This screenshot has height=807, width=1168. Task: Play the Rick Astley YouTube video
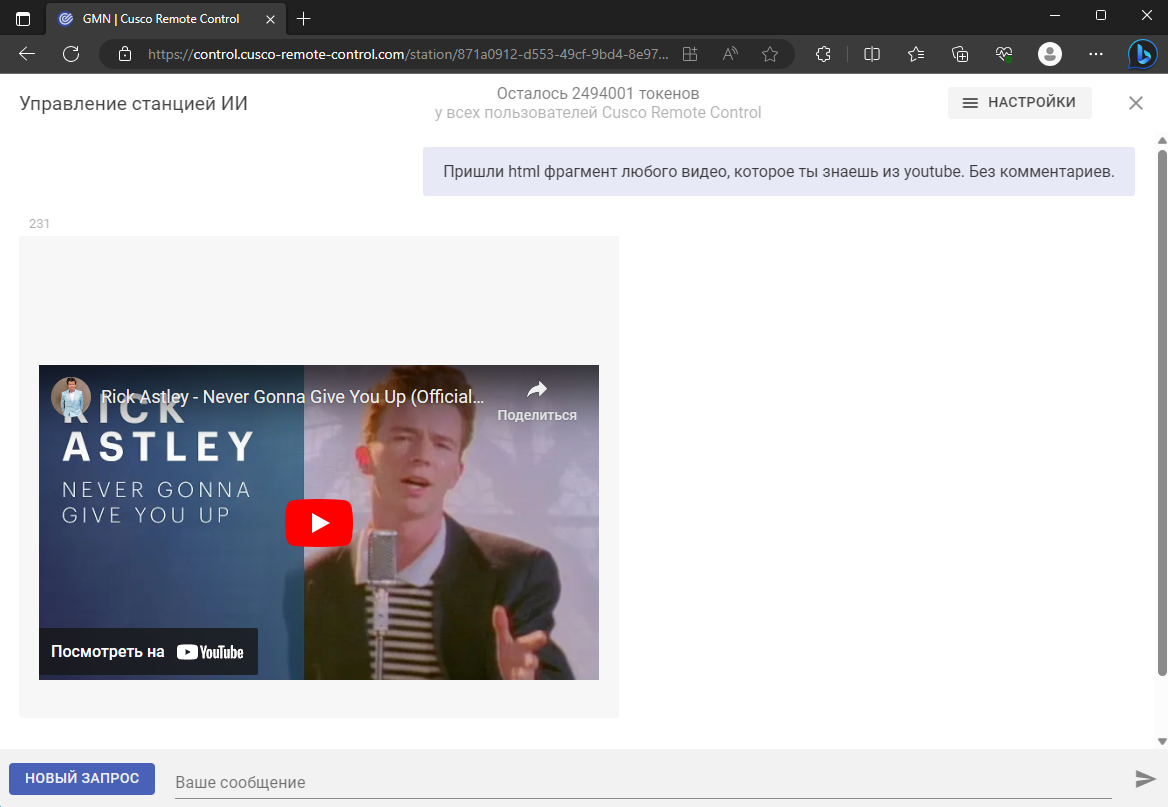pyautogui.click(x=319, y=522)
